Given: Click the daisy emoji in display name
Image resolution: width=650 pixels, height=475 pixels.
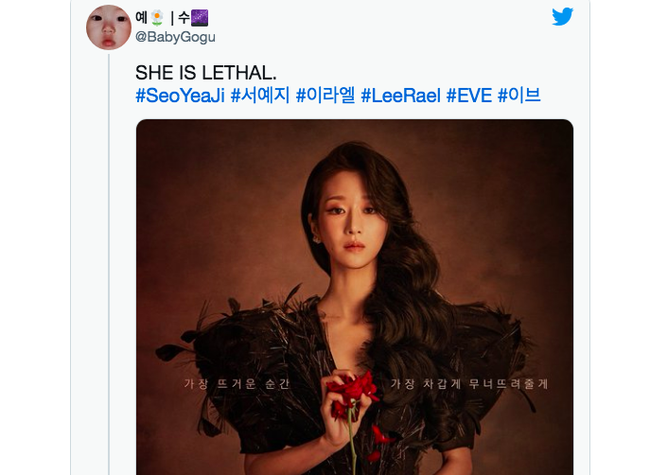Looking at the screenshot, I should 157,18.
